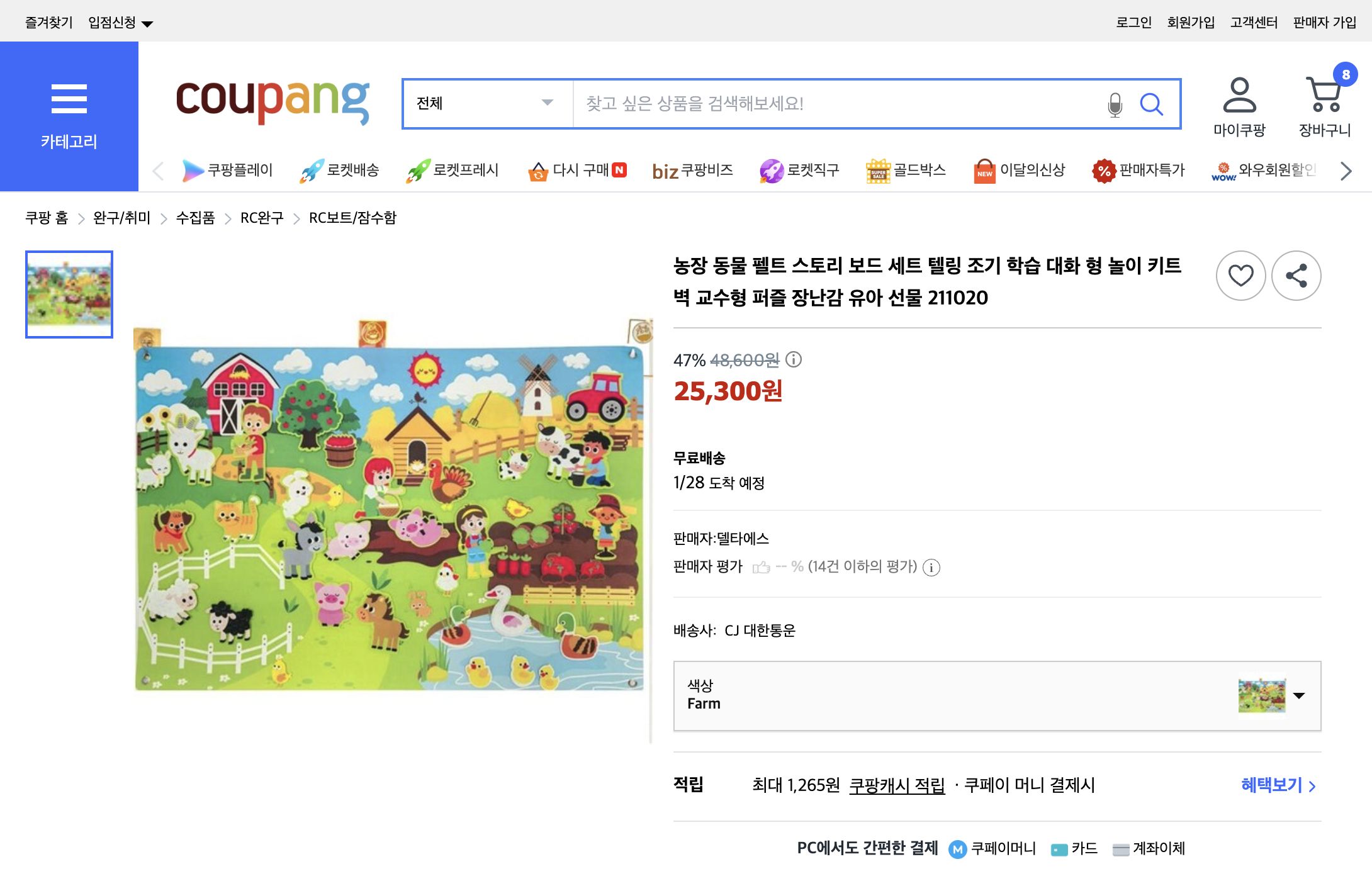Share the product via the share icon

pos(1296,275)
